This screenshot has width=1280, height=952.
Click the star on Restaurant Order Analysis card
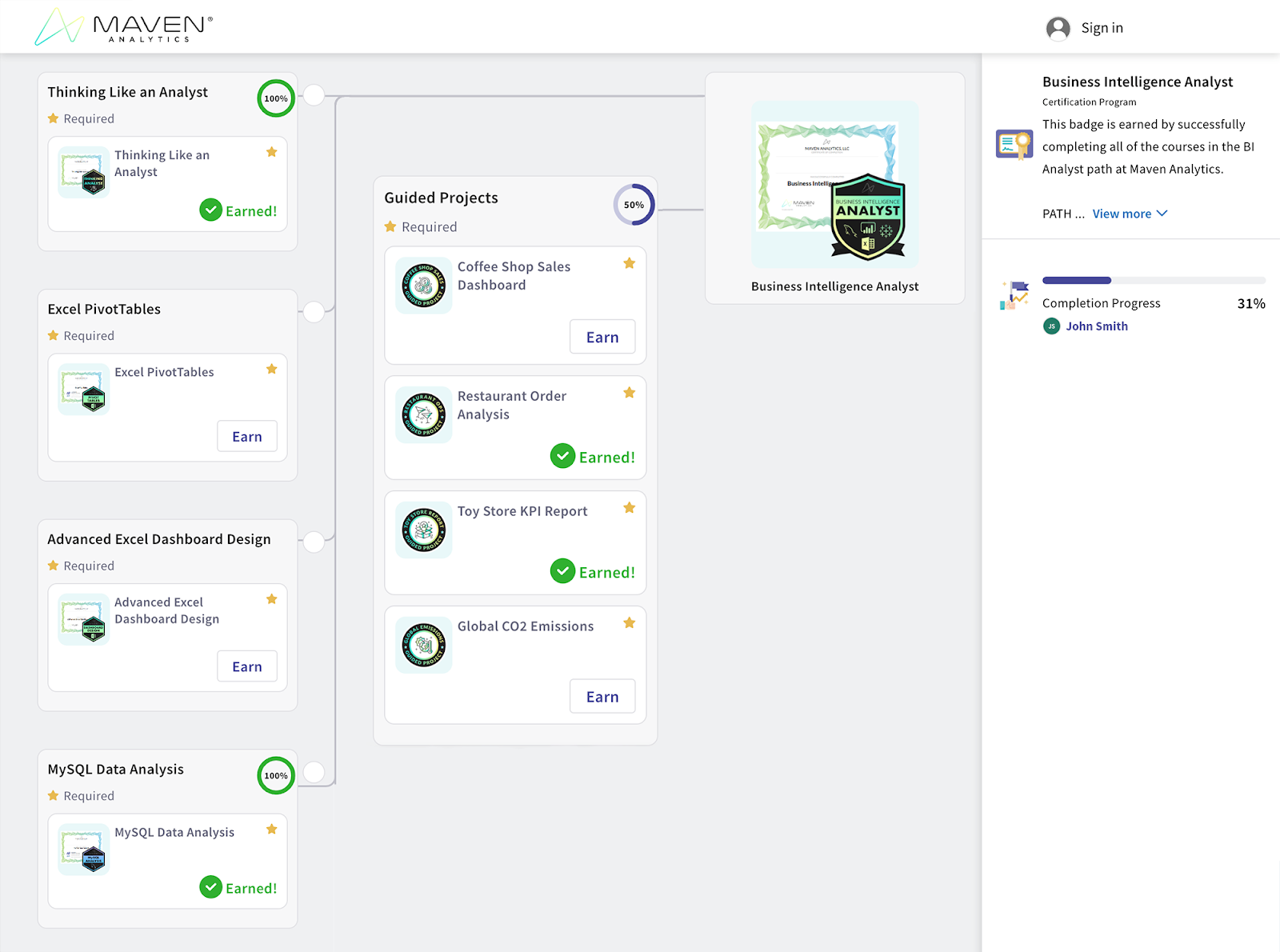(630, 393)
